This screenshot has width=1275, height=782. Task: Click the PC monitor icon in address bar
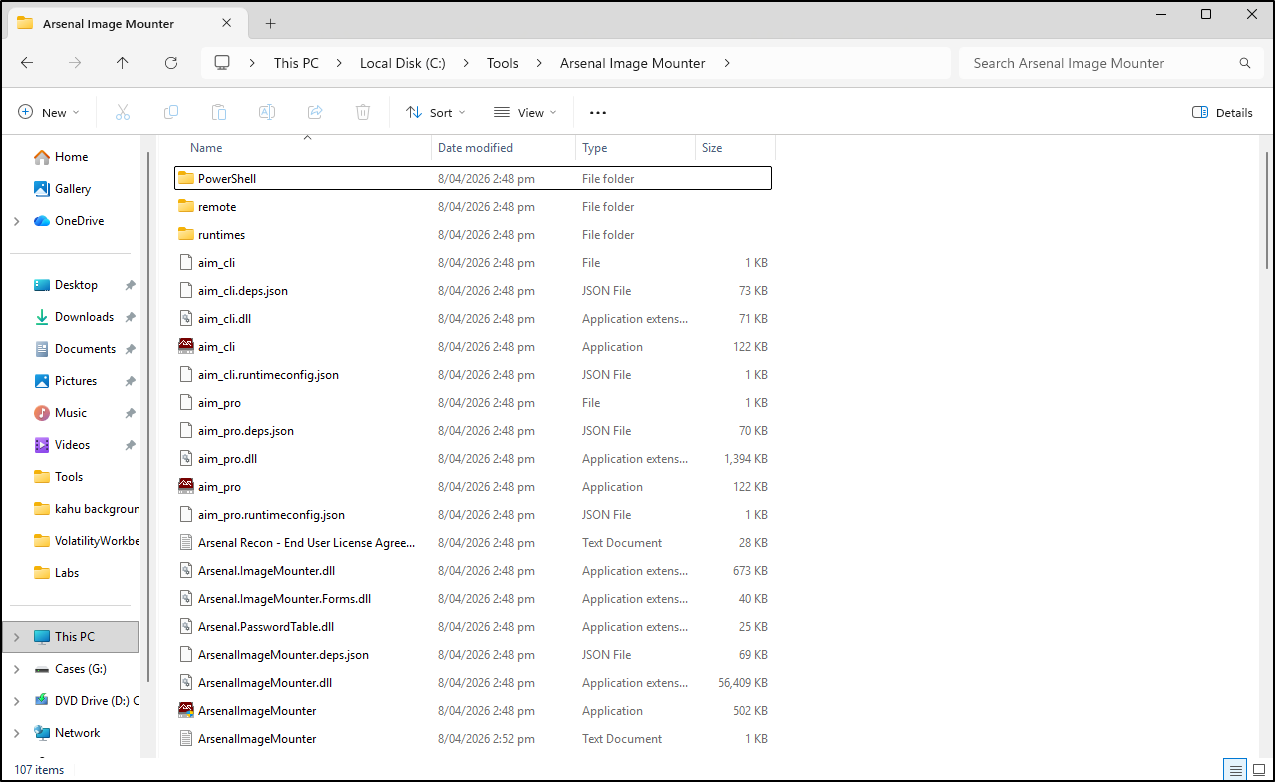pos(222,63)
